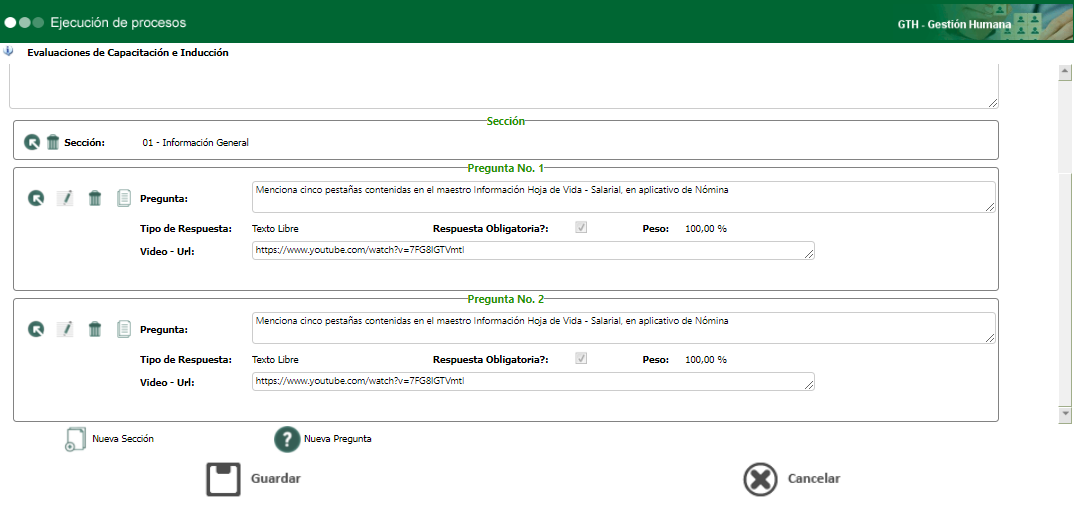Edit Pregunta No. 2 with the pencil icon
This screenshot has width=1074, height=507.
click(65, 330)
